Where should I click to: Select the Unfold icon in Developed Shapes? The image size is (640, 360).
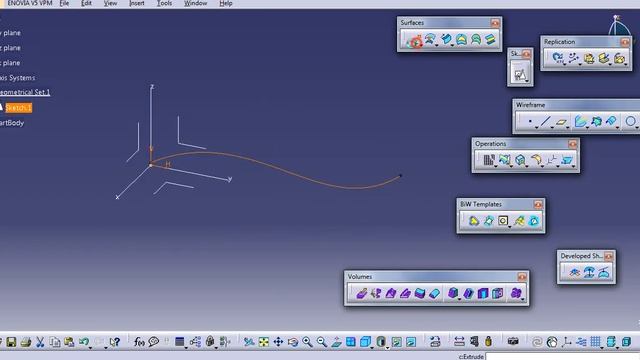coord(574,272)
